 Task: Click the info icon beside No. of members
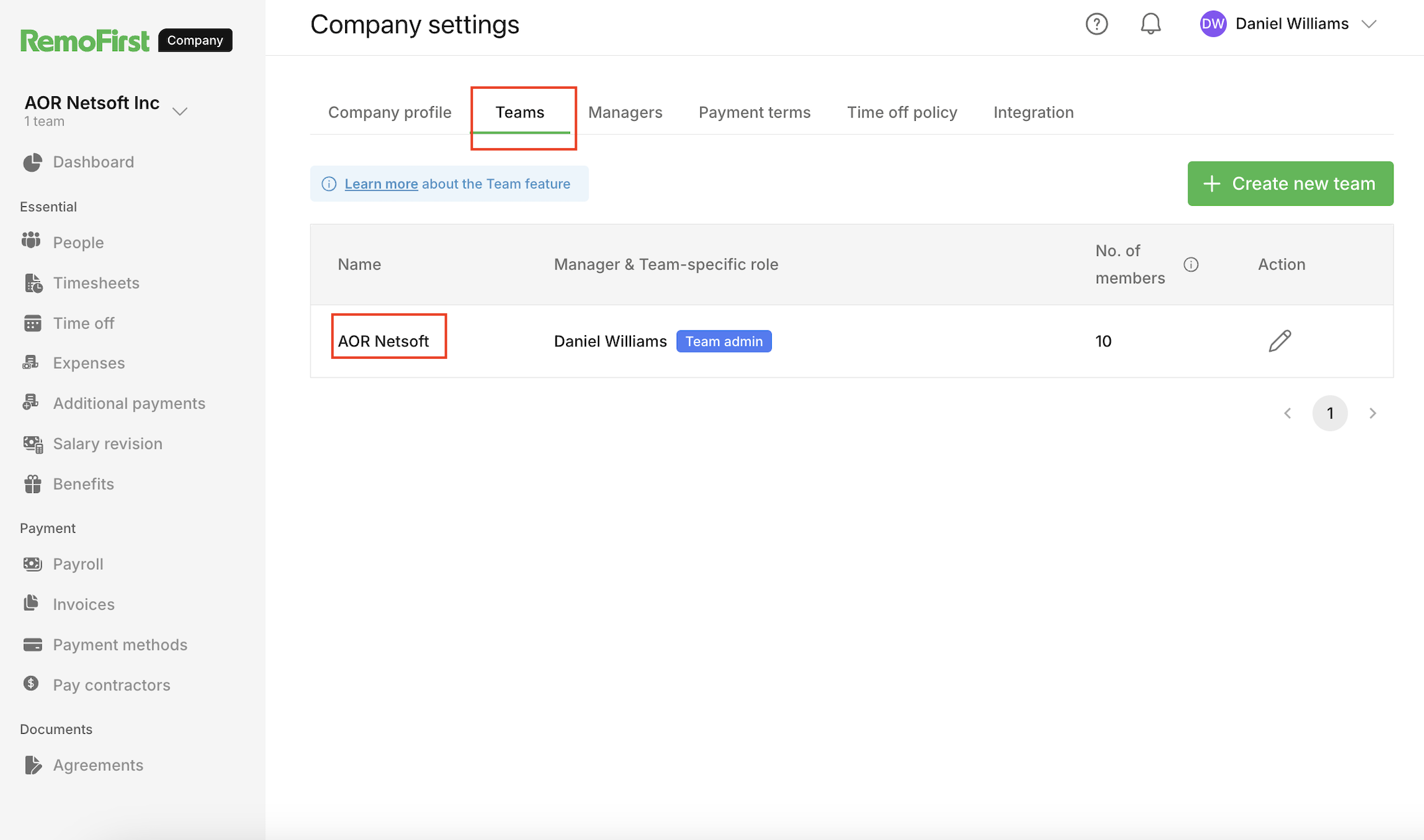[x=1191, y=265]
